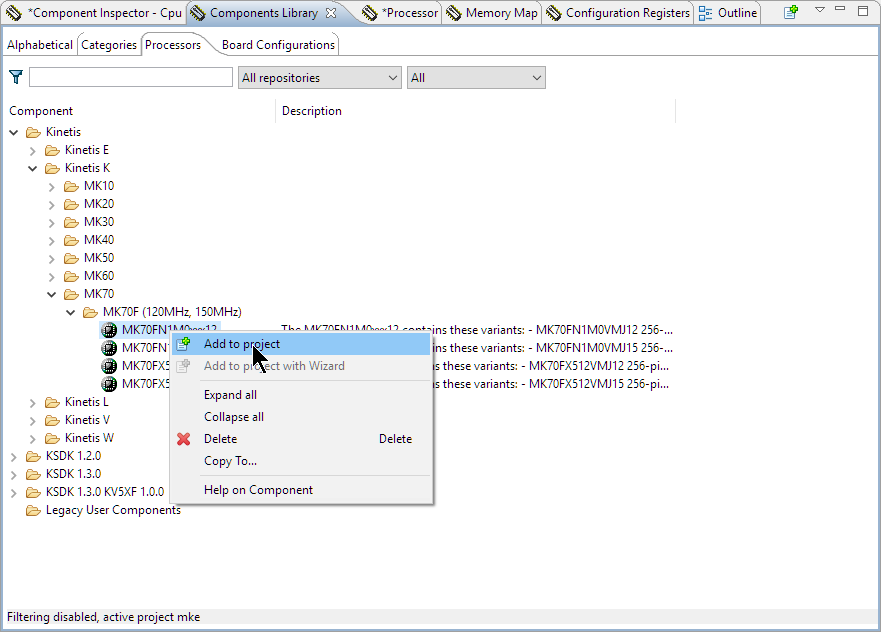Image resolution: width=881 pixels, height=632 pixels.
Task: Select Help on Component menu entry
Action: (258, 490)
